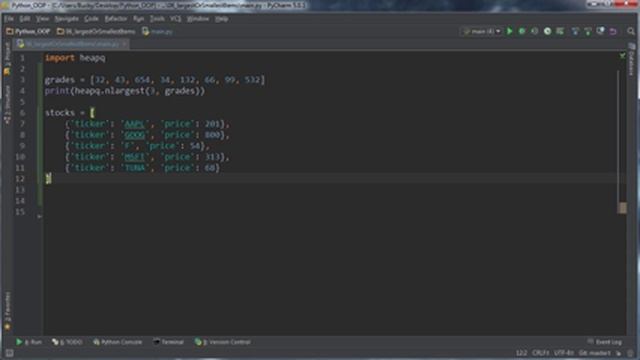Open the Project tool window sidebar tab
The image size is (640, 360).
point(7,58)
